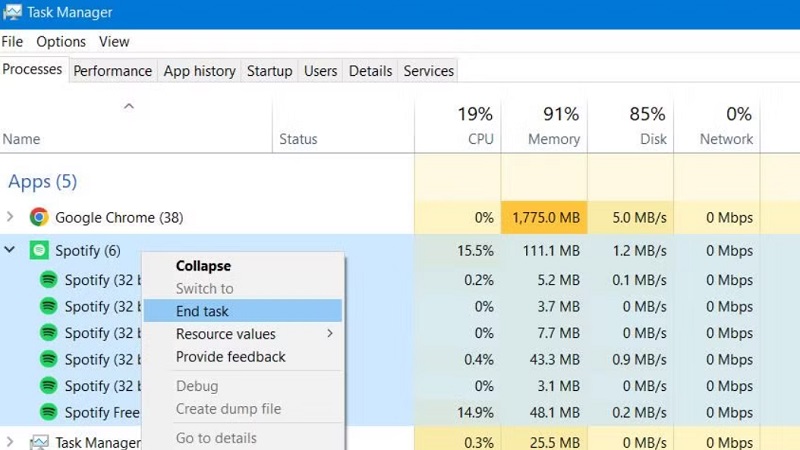Click the Spotify group icon

pos(39,250)
